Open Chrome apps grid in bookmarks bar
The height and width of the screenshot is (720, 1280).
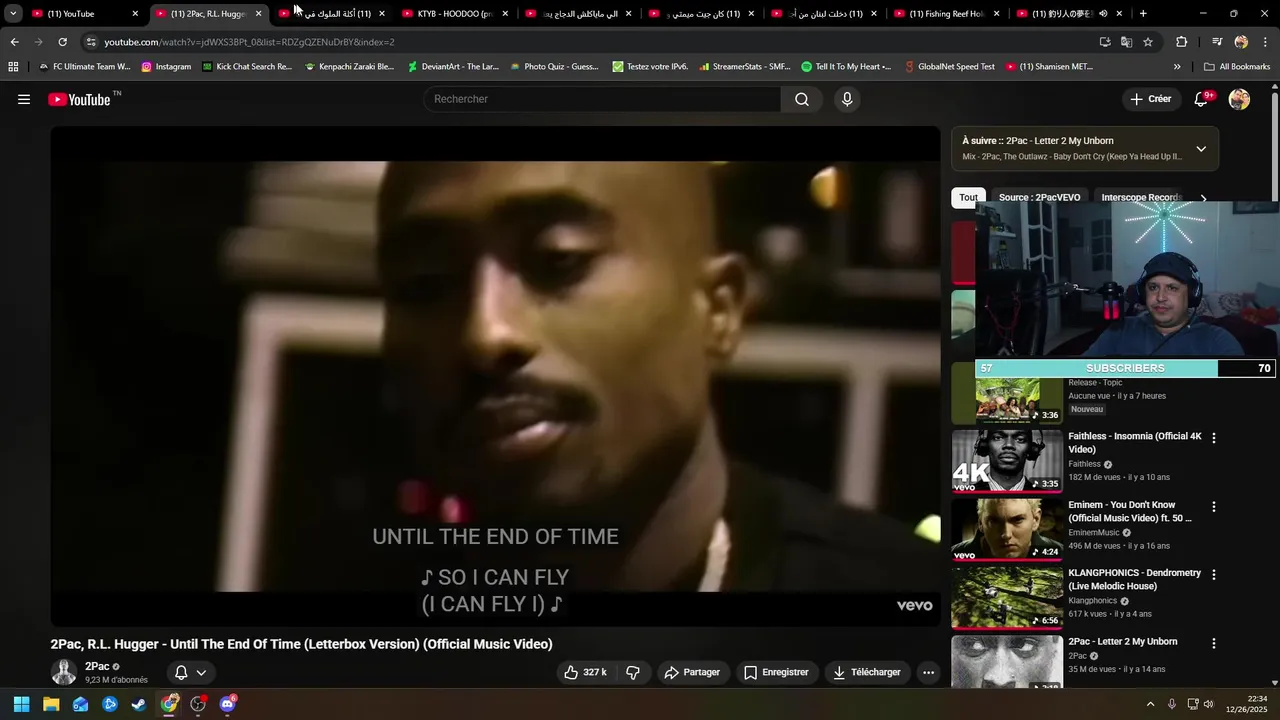(x=13, y=67)
